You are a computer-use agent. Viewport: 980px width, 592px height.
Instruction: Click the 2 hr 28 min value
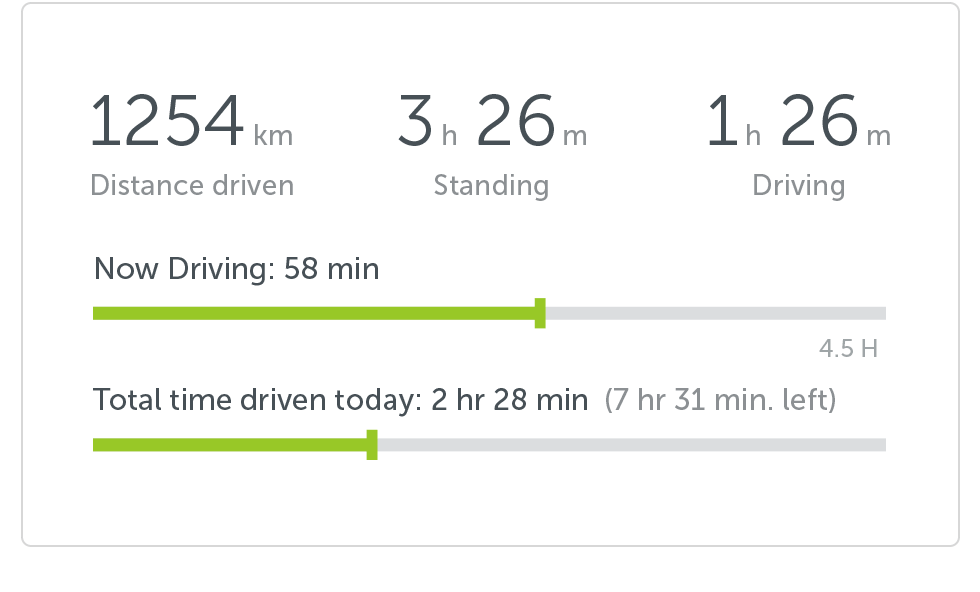(510, 401)
